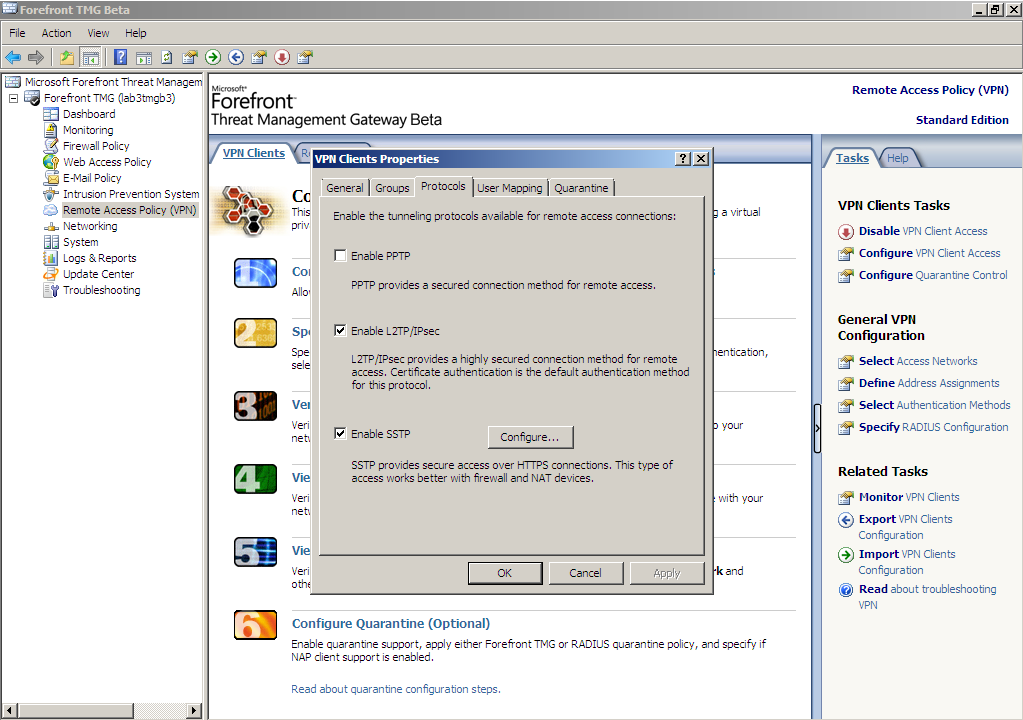Click Monitor VPN Clients link

point(909,497)
